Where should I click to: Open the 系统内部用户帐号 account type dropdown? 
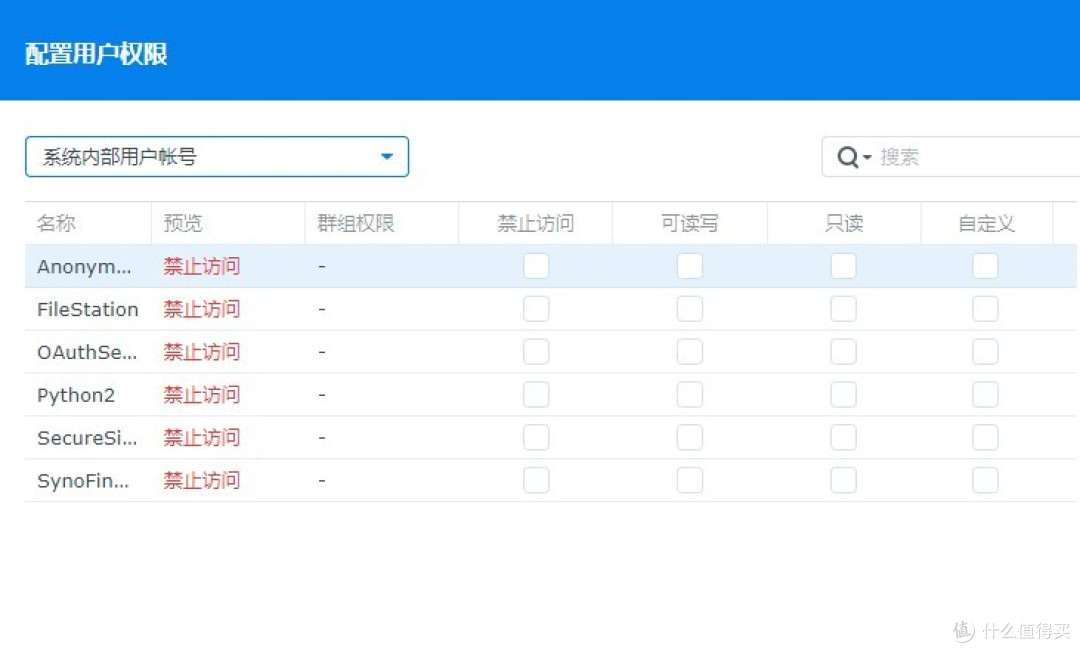click(217, 156)
